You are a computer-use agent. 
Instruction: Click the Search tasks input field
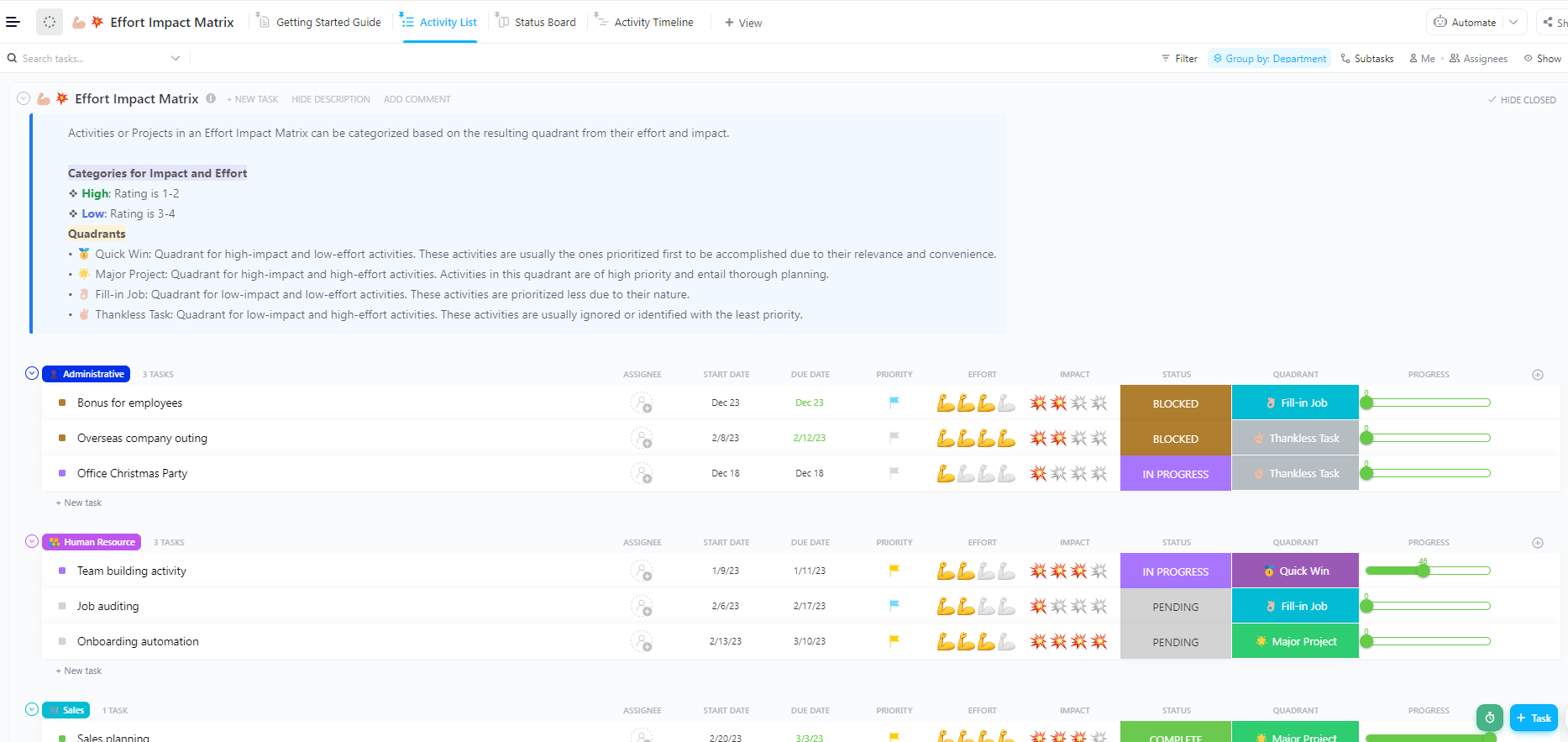click(x=84, y=59)
